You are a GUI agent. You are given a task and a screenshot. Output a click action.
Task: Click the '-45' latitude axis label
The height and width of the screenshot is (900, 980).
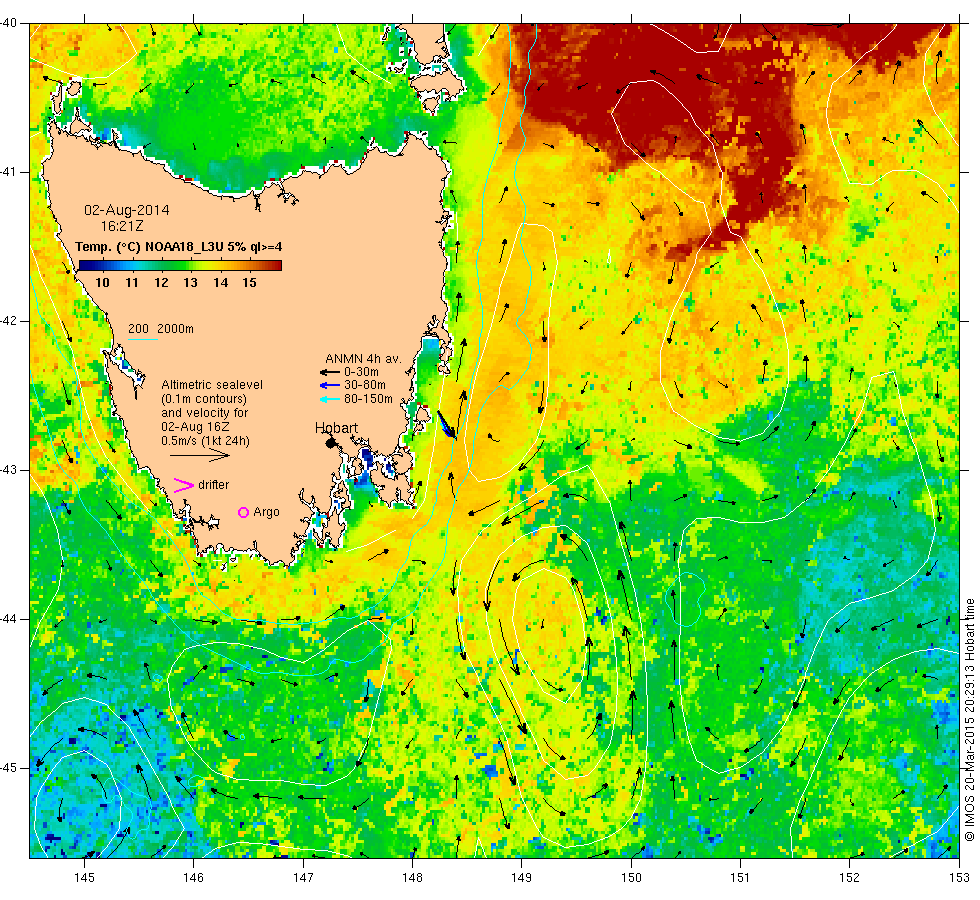coord(8,768)
